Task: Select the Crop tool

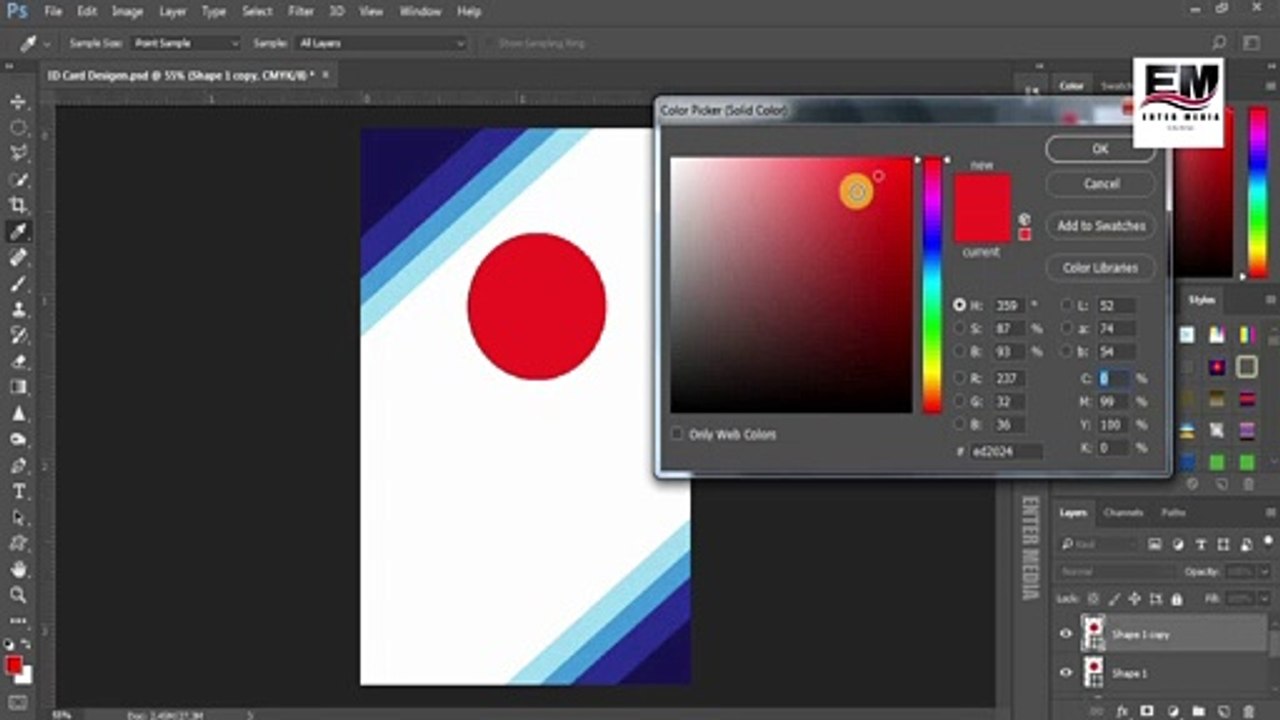Action: (18, 206)
